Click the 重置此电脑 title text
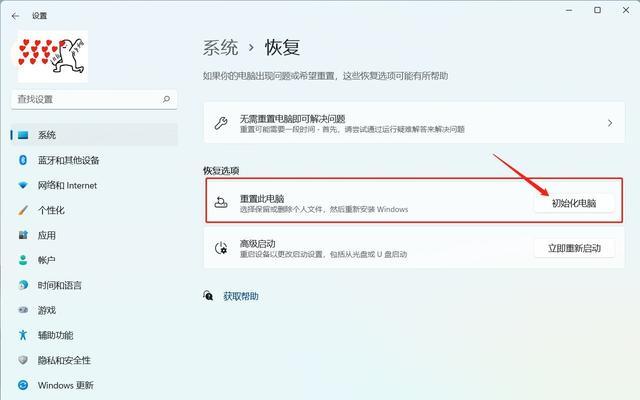The height and width of the screenshot is (400, 640). pos(262,199)
